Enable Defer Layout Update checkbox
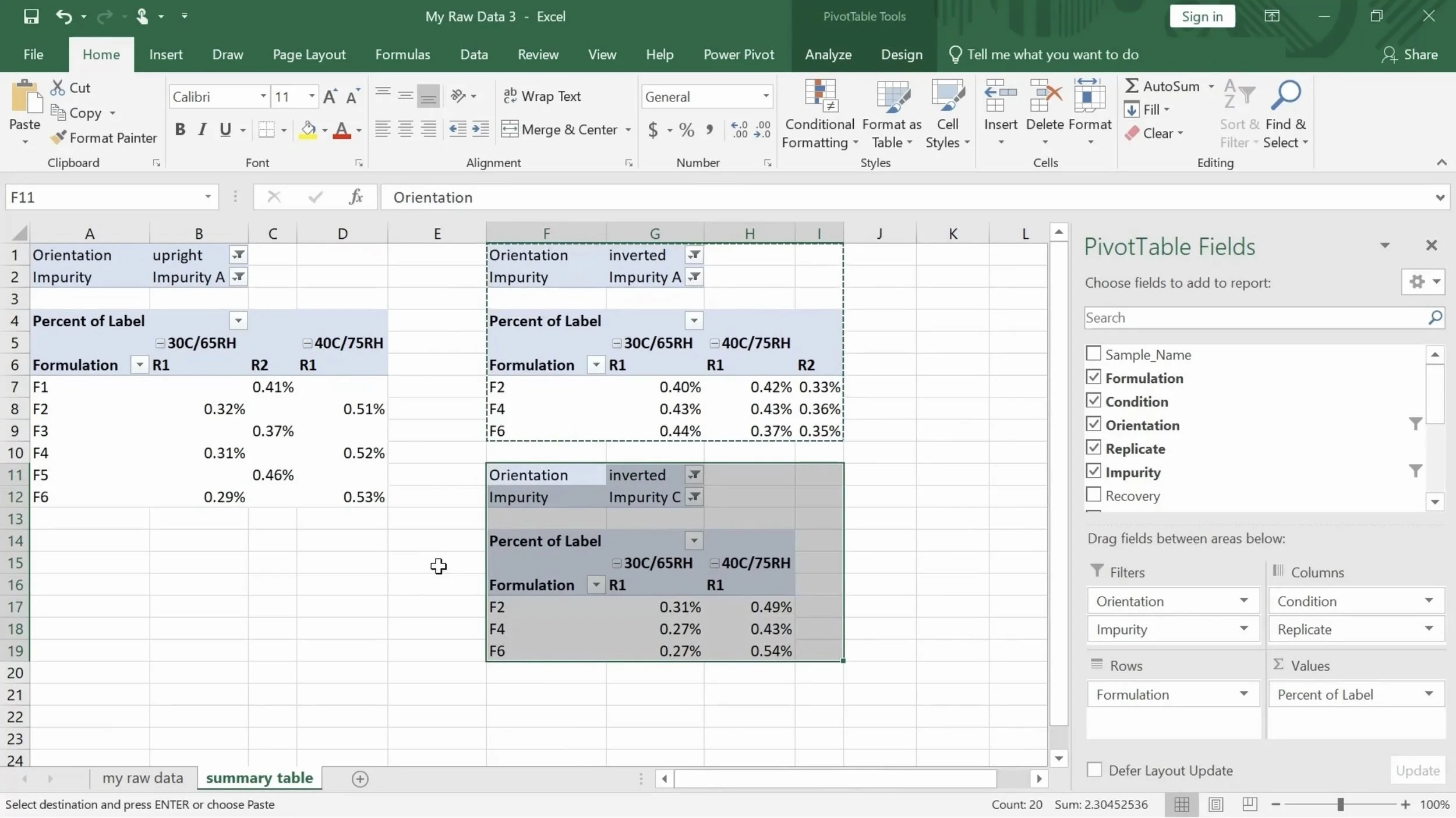 (1094, 770)
